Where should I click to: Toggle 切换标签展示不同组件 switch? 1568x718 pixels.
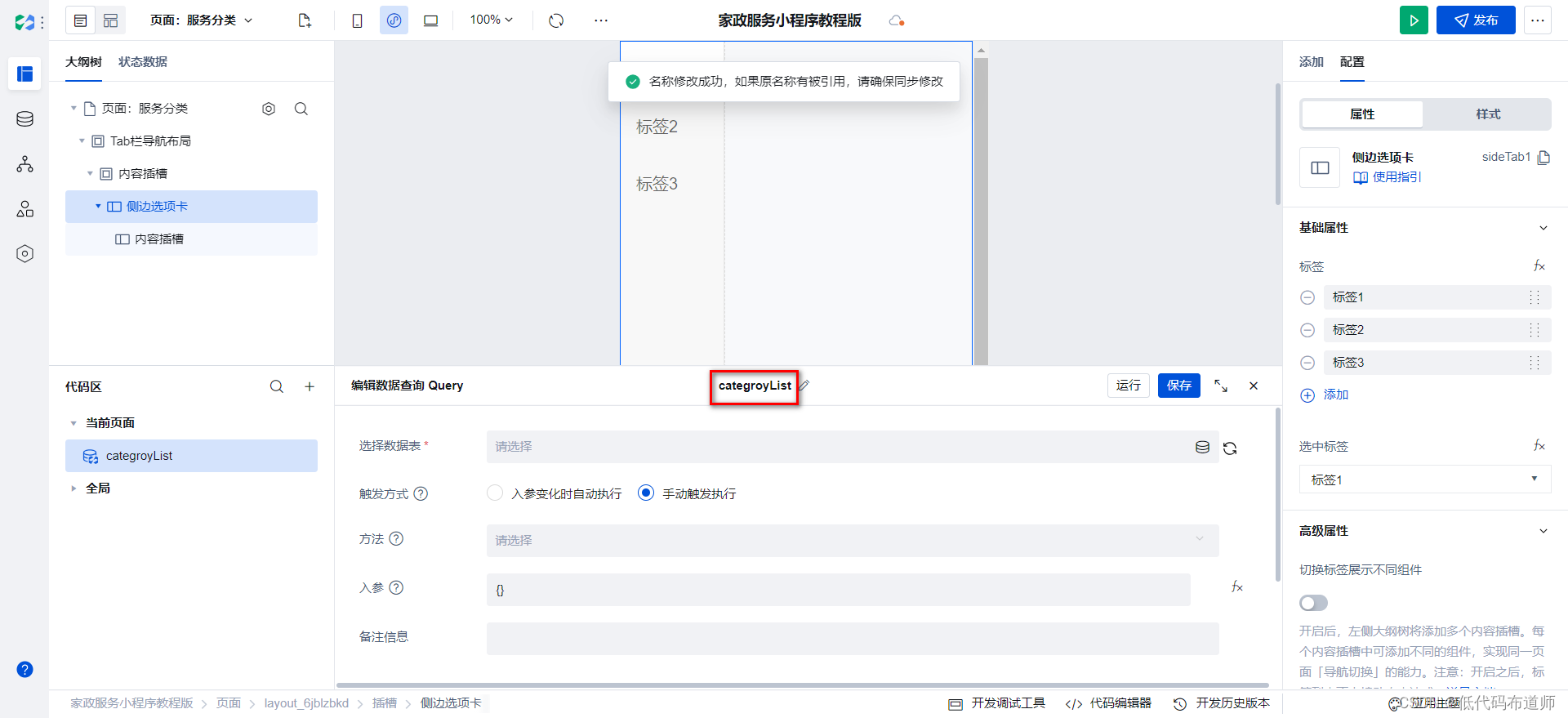pyautogui.click(x=1314, y=603)
